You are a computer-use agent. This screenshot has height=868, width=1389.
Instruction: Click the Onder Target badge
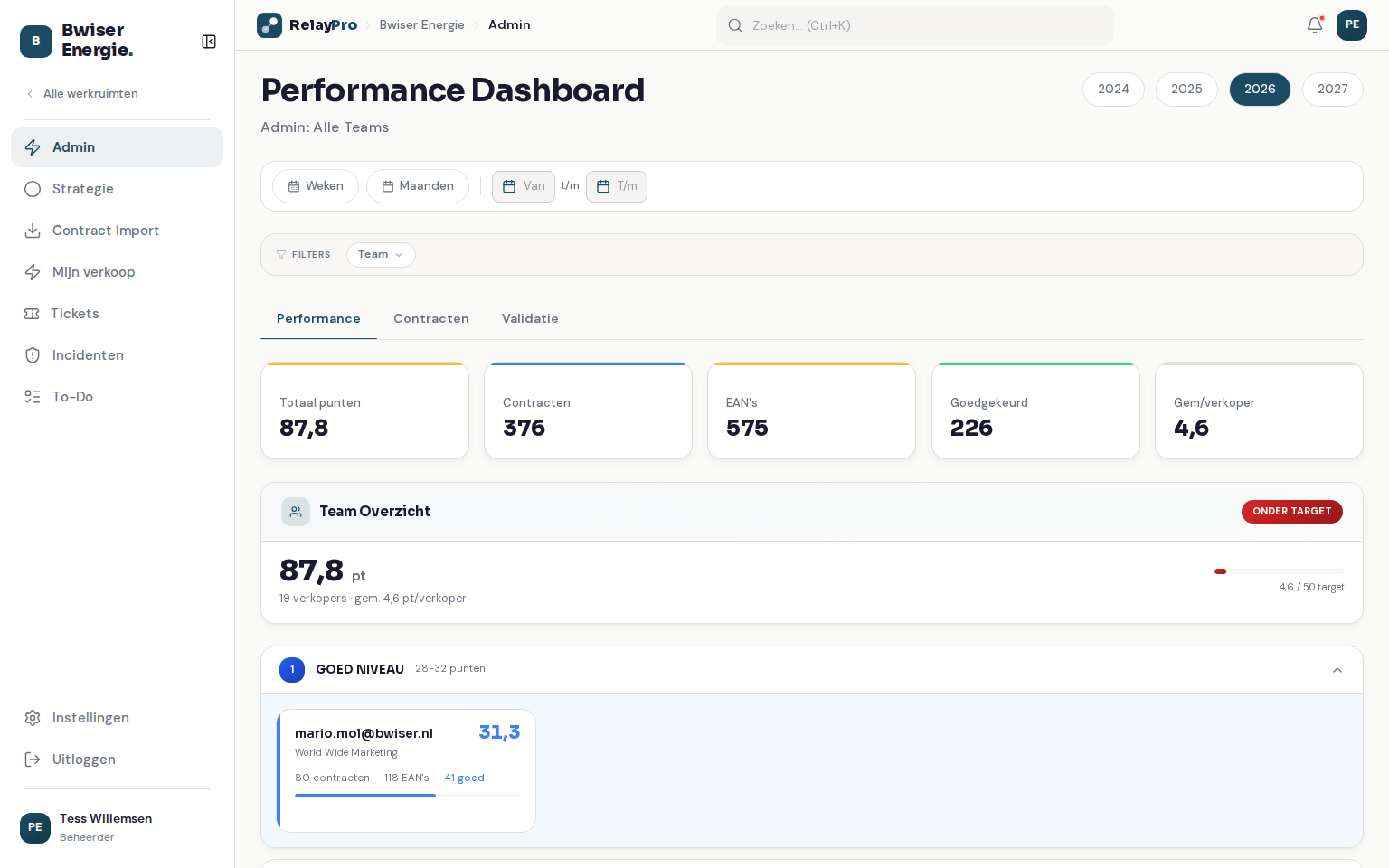click(x=1291, y=512)
